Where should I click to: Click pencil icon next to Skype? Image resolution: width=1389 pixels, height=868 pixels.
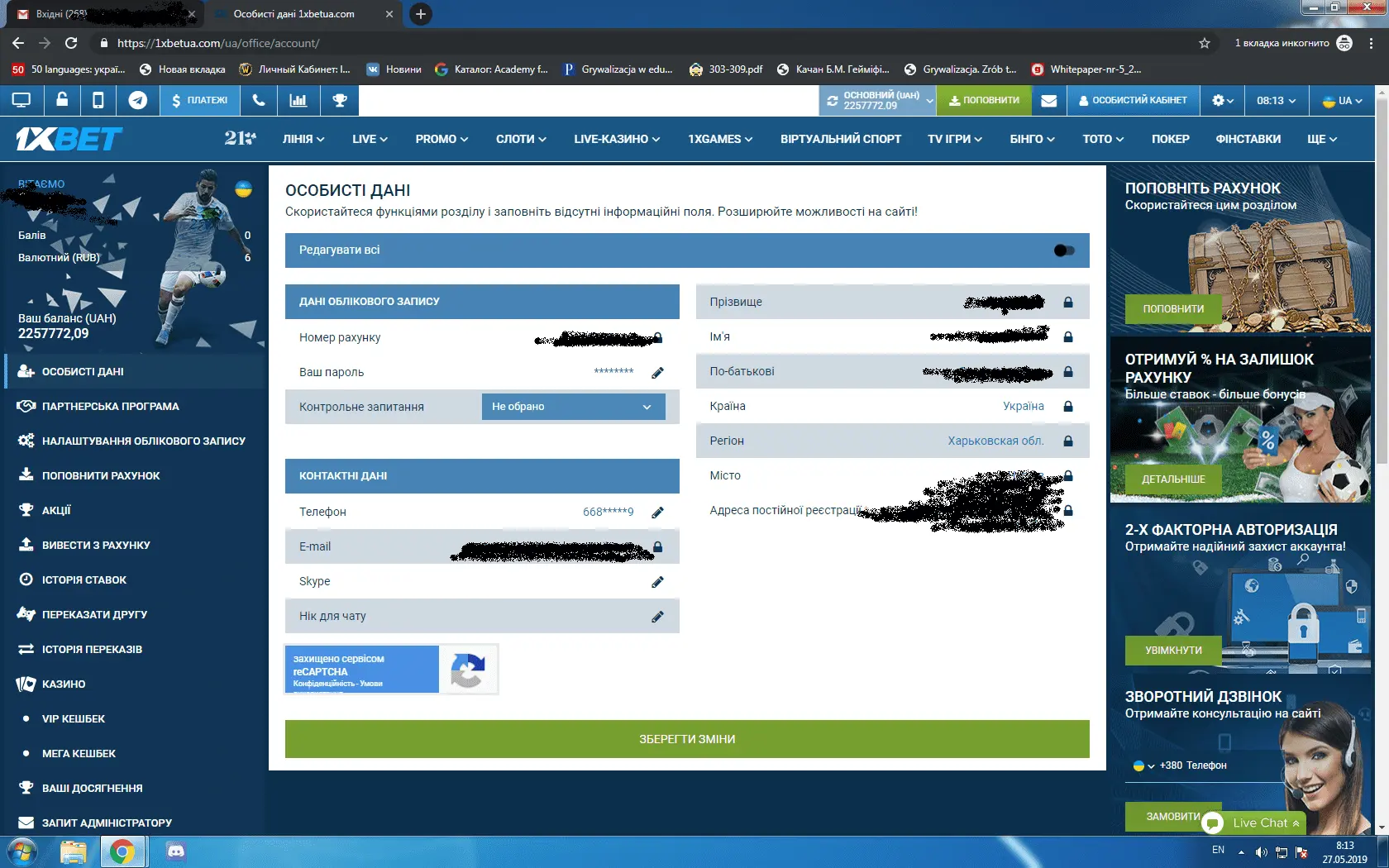pyautogui.click(x=657, y=582)
